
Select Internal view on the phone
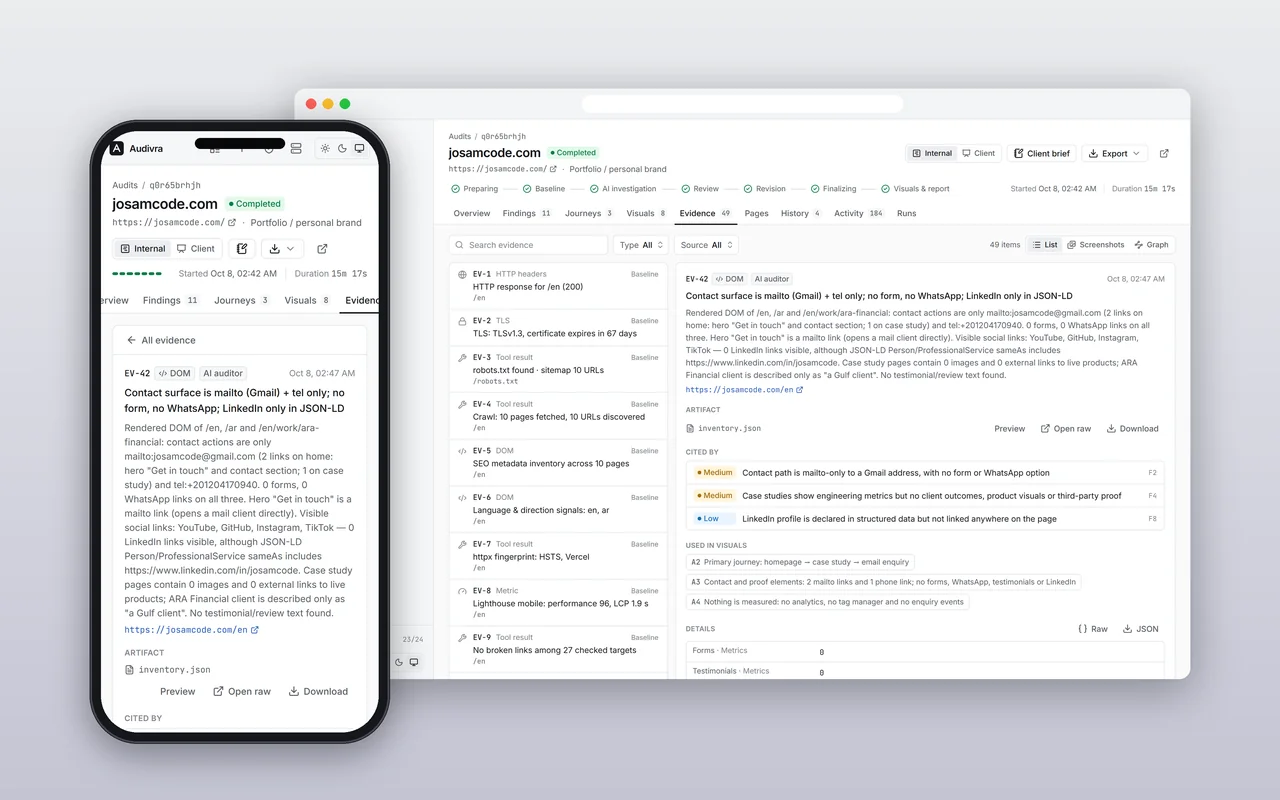point(143,248)
